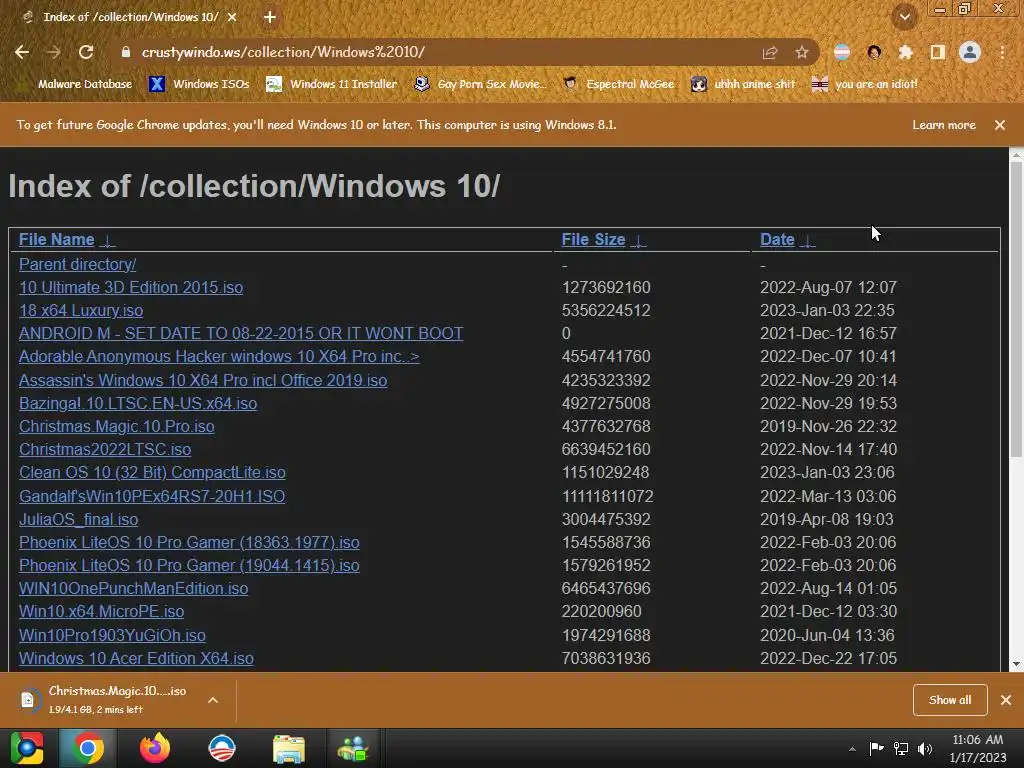Go back with the browser back arrow
Image resolution: width=1024 pixels, height=768 pixels.
22,52
